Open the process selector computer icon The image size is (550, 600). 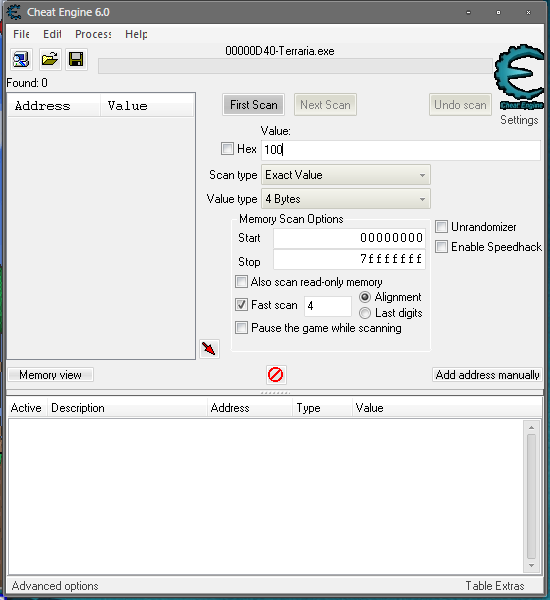21,60
